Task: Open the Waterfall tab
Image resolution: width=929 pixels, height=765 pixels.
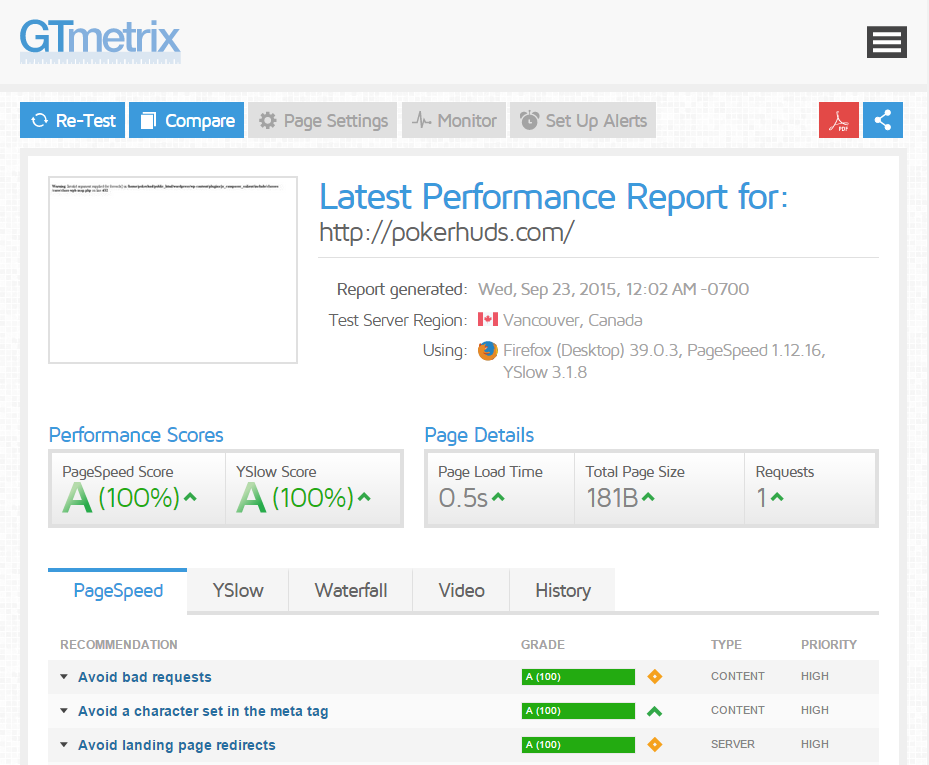Action: point(351,590)
